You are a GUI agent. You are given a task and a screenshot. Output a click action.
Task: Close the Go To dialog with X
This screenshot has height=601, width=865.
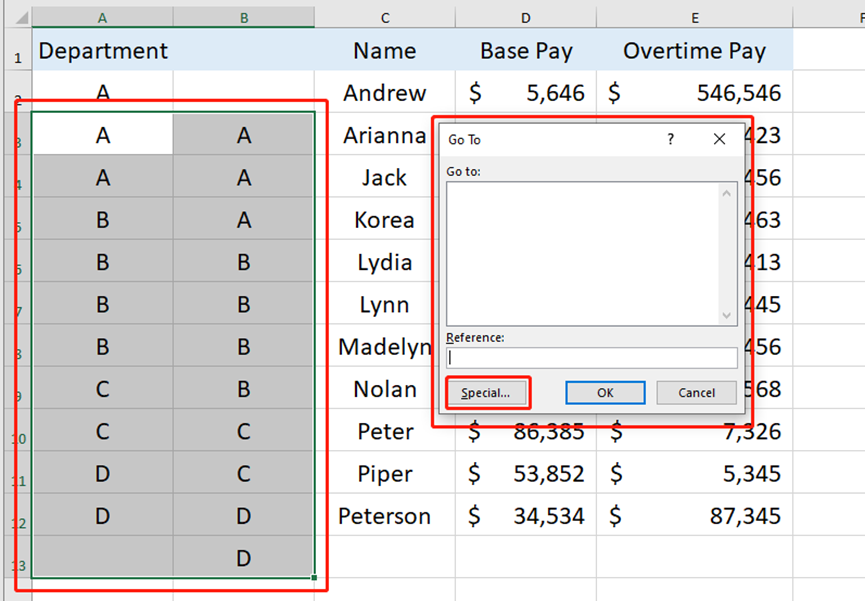tap(719, 139)
